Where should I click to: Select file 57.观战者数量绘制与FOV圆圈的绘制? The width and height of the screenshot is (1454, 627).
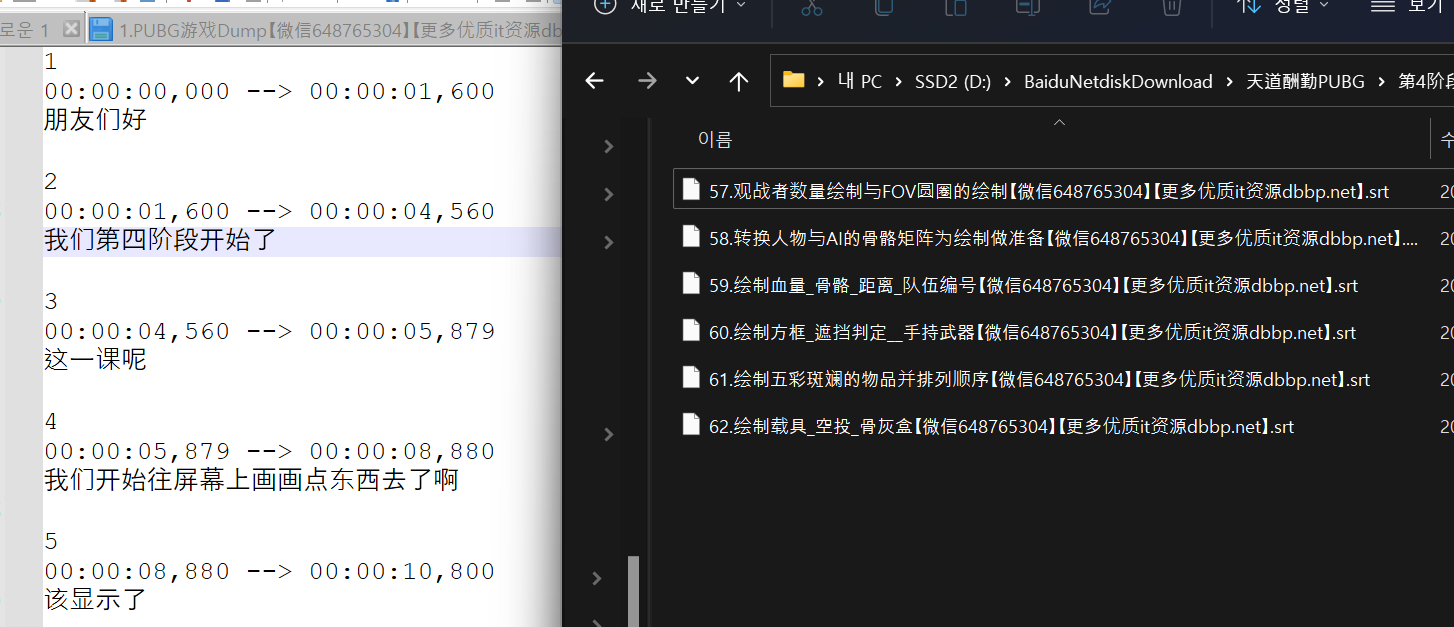[1048, 191]
